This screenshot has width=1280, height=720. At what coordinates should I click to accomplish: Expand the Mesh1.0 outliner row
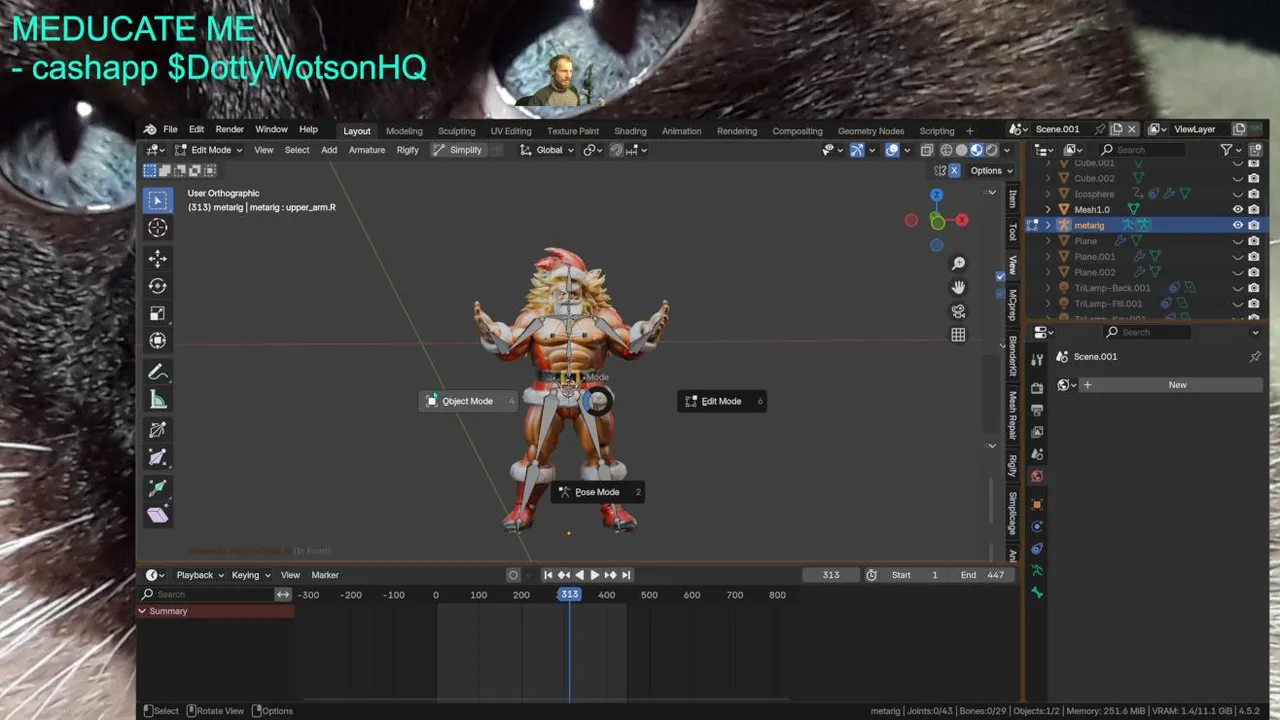pyautogui.click(x=1048, y=210)
